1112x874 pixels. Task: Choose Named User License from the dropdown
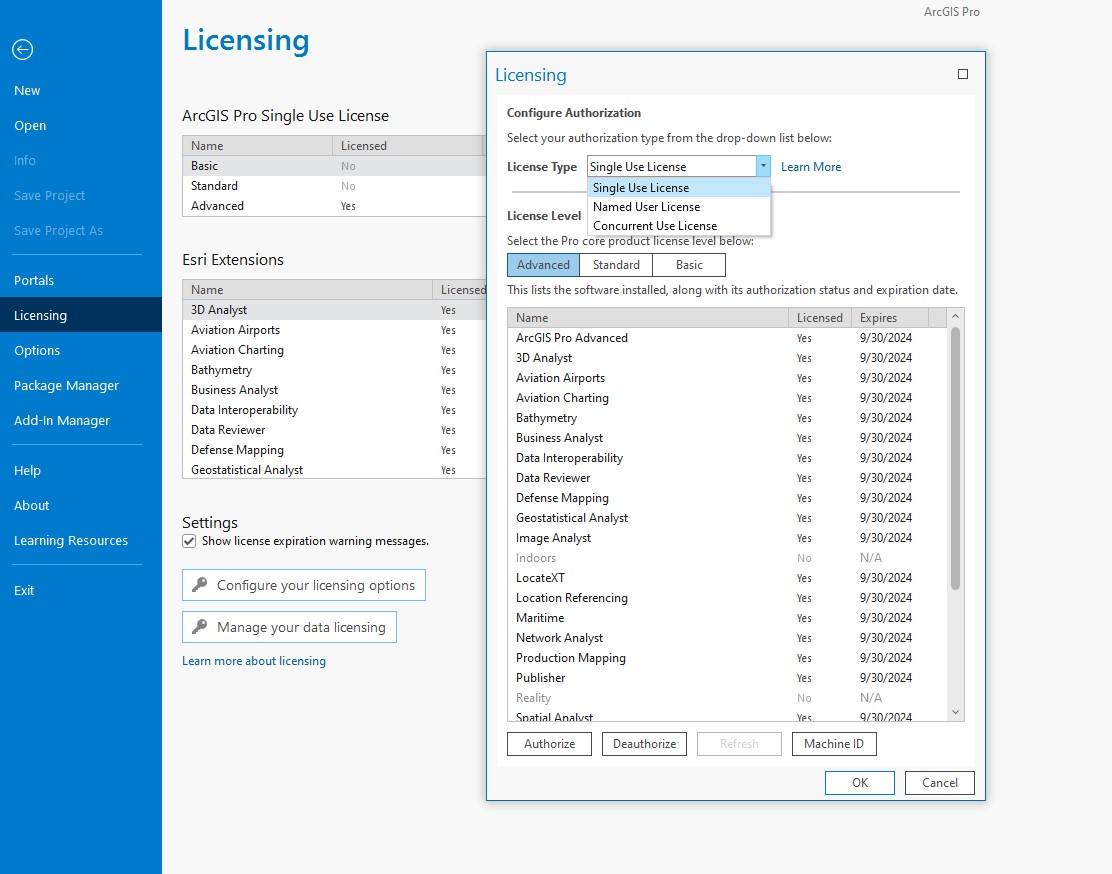tap(645, 207)
